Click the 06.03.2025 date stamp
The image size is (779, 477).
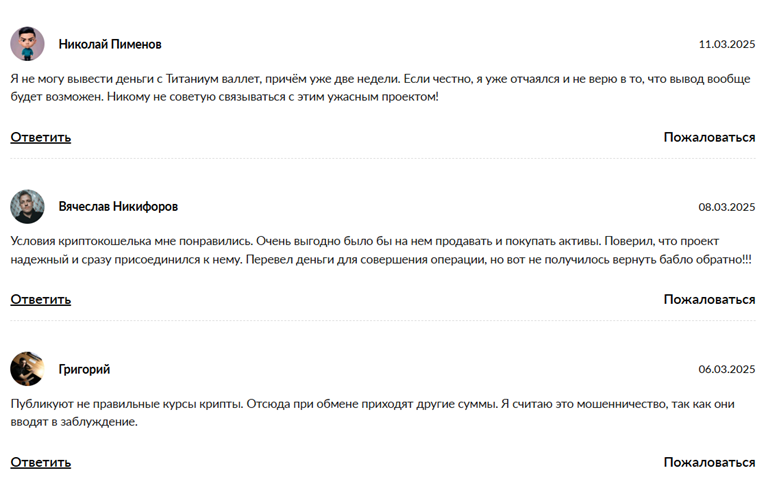coord(726,369)
